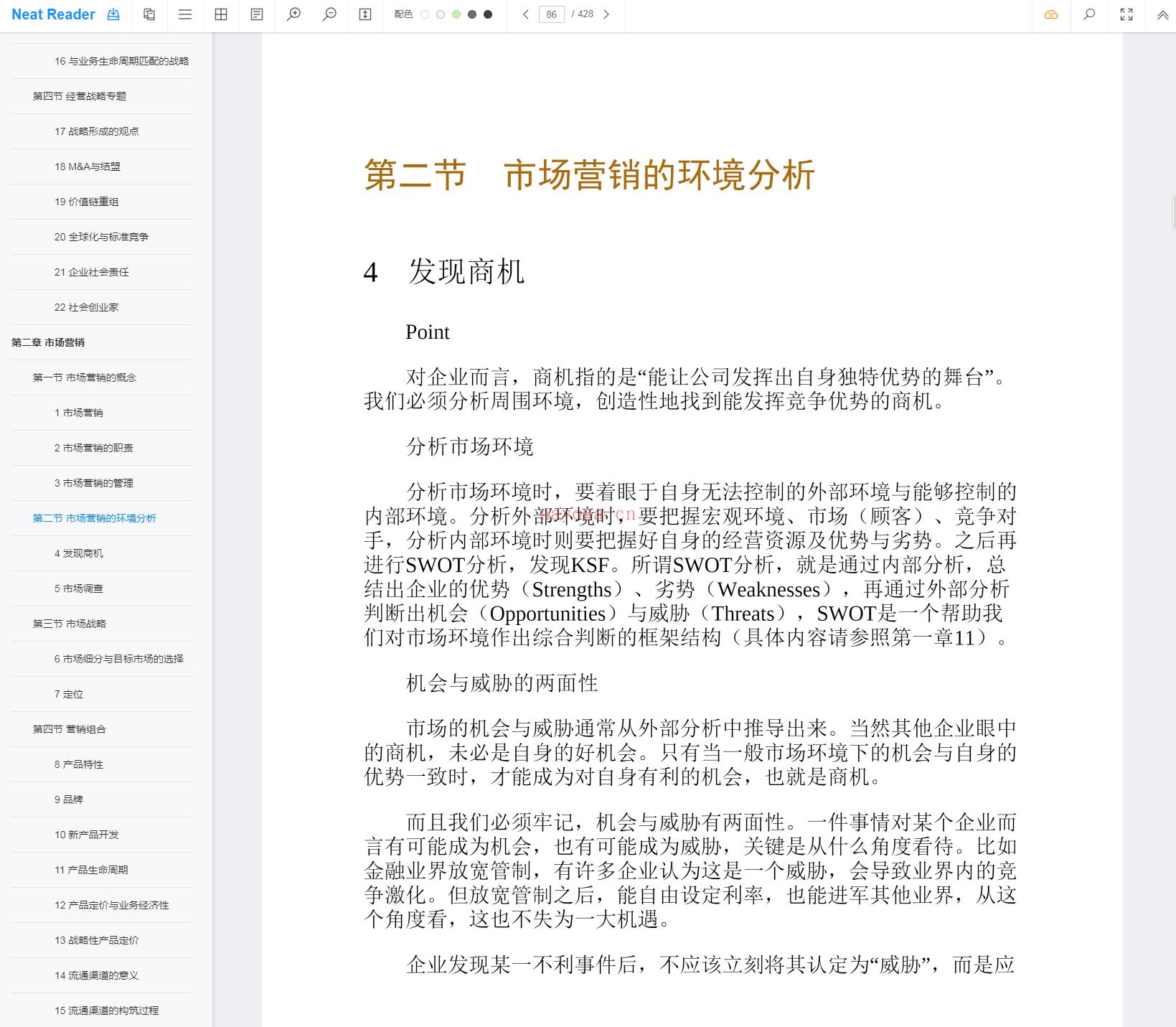Click the vertical fit page height icon
Viewport: 1176px width, 1027px height.
point(365,14)
